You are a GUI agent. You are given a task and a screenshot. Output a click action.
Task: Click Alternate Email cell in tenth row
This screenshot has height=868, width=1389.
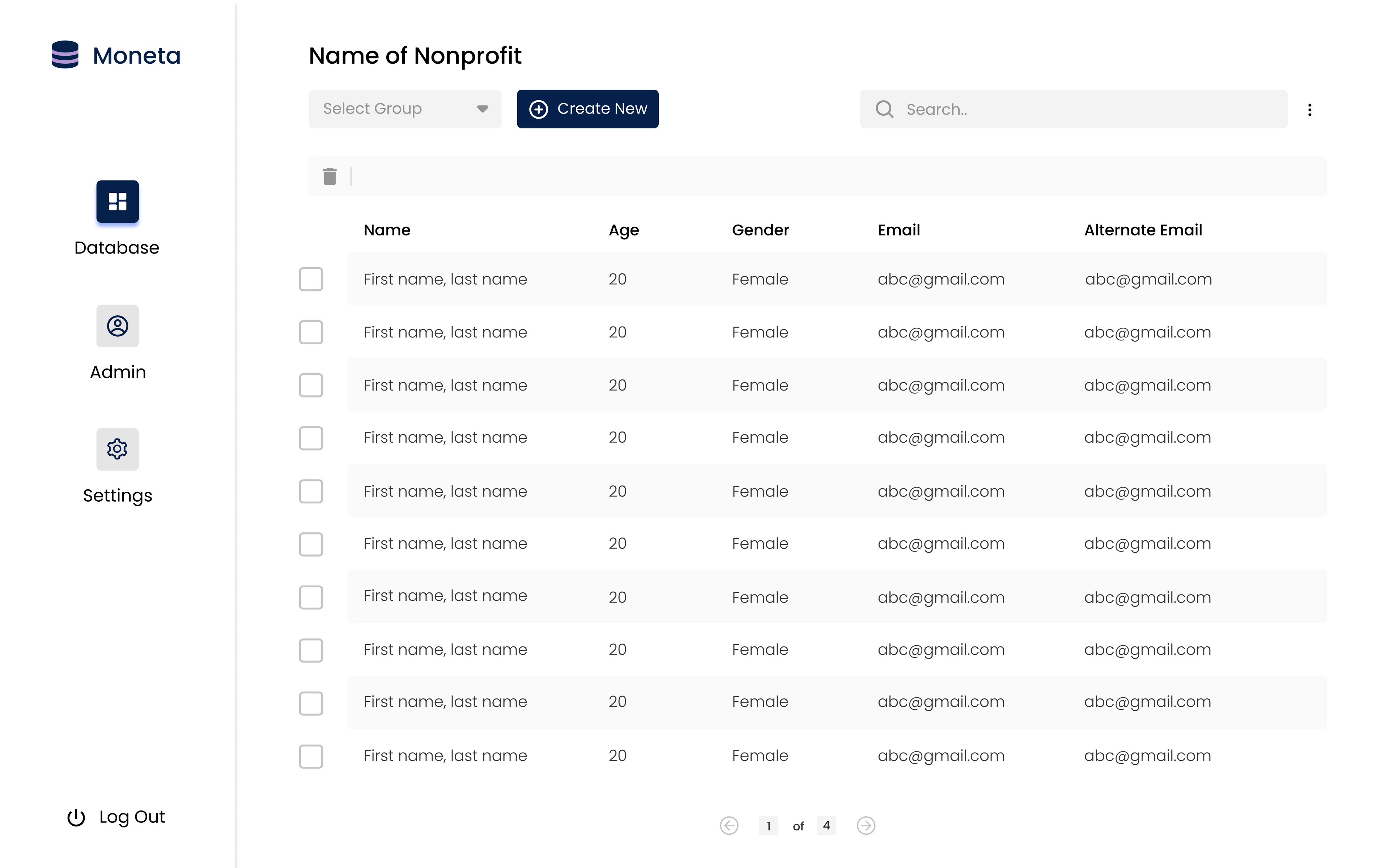tap(1147, 757)
